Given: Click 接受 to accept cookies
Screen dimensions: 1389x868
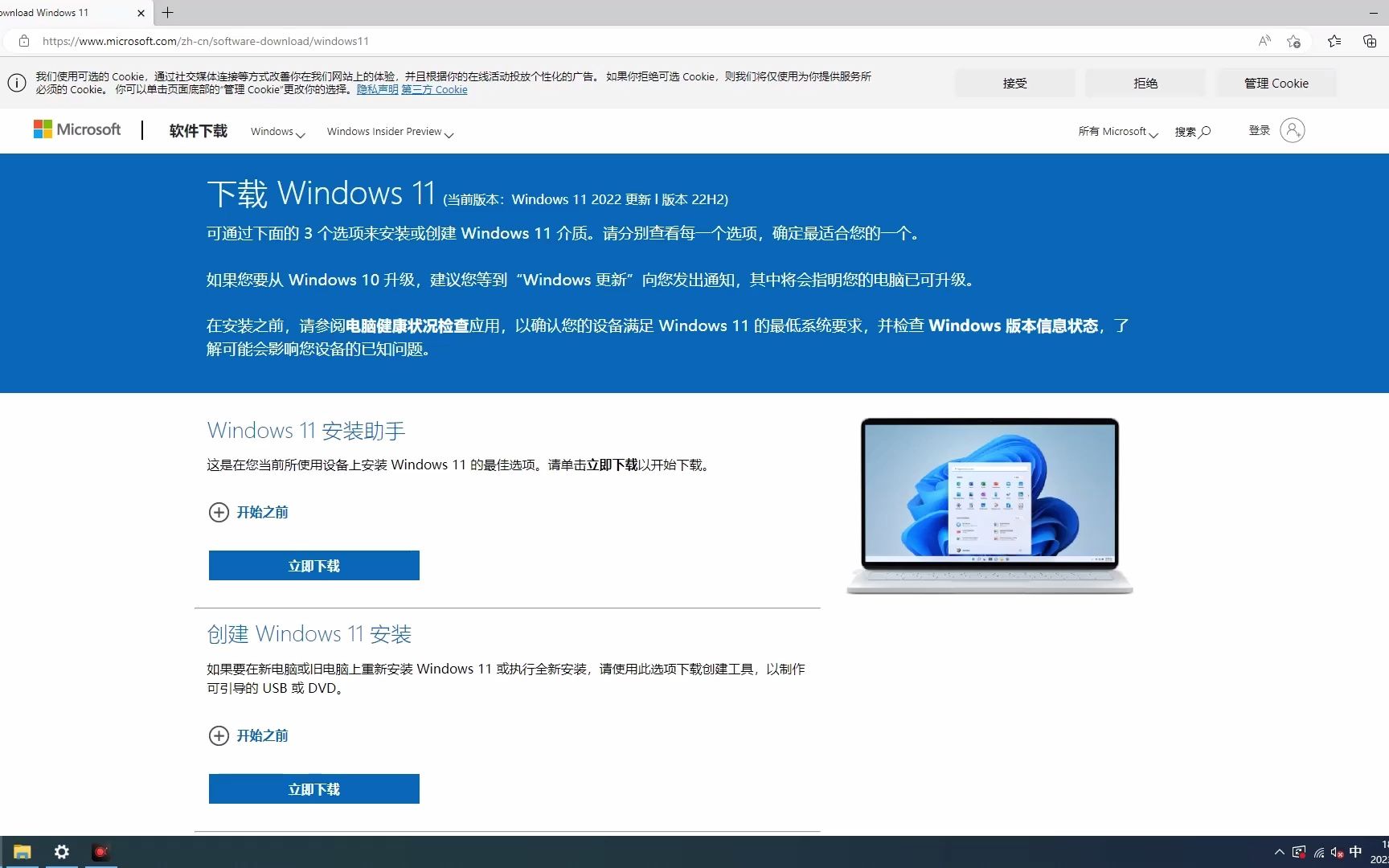Looking at the screenshot, I should [x=1014, y=83].
